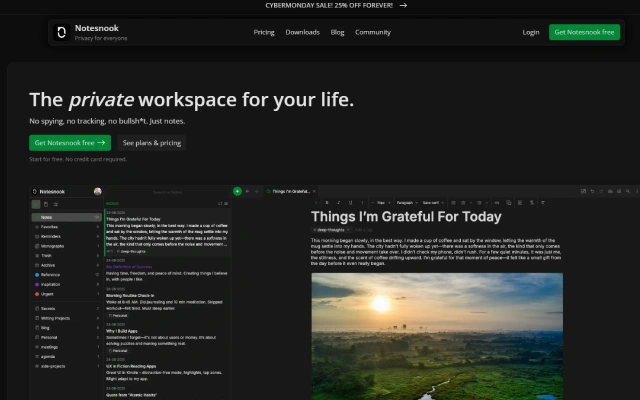Click the blue Reference color dot
The height and width of the screenshot is (400, 640).
[x=37, y=275]
